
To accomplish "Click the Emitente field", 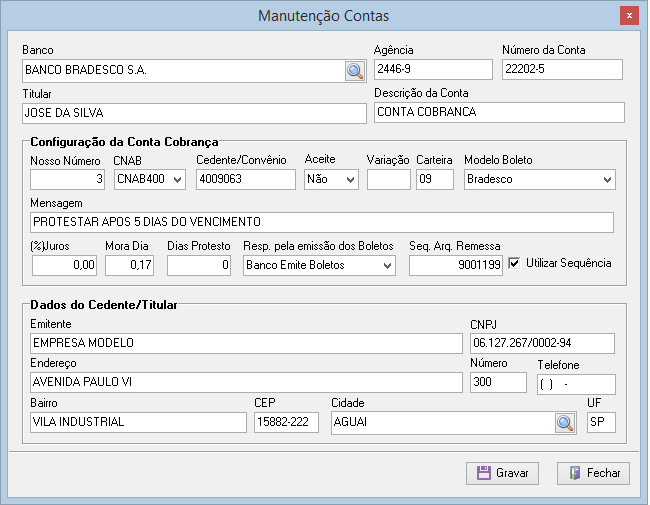I will (246, 343).
